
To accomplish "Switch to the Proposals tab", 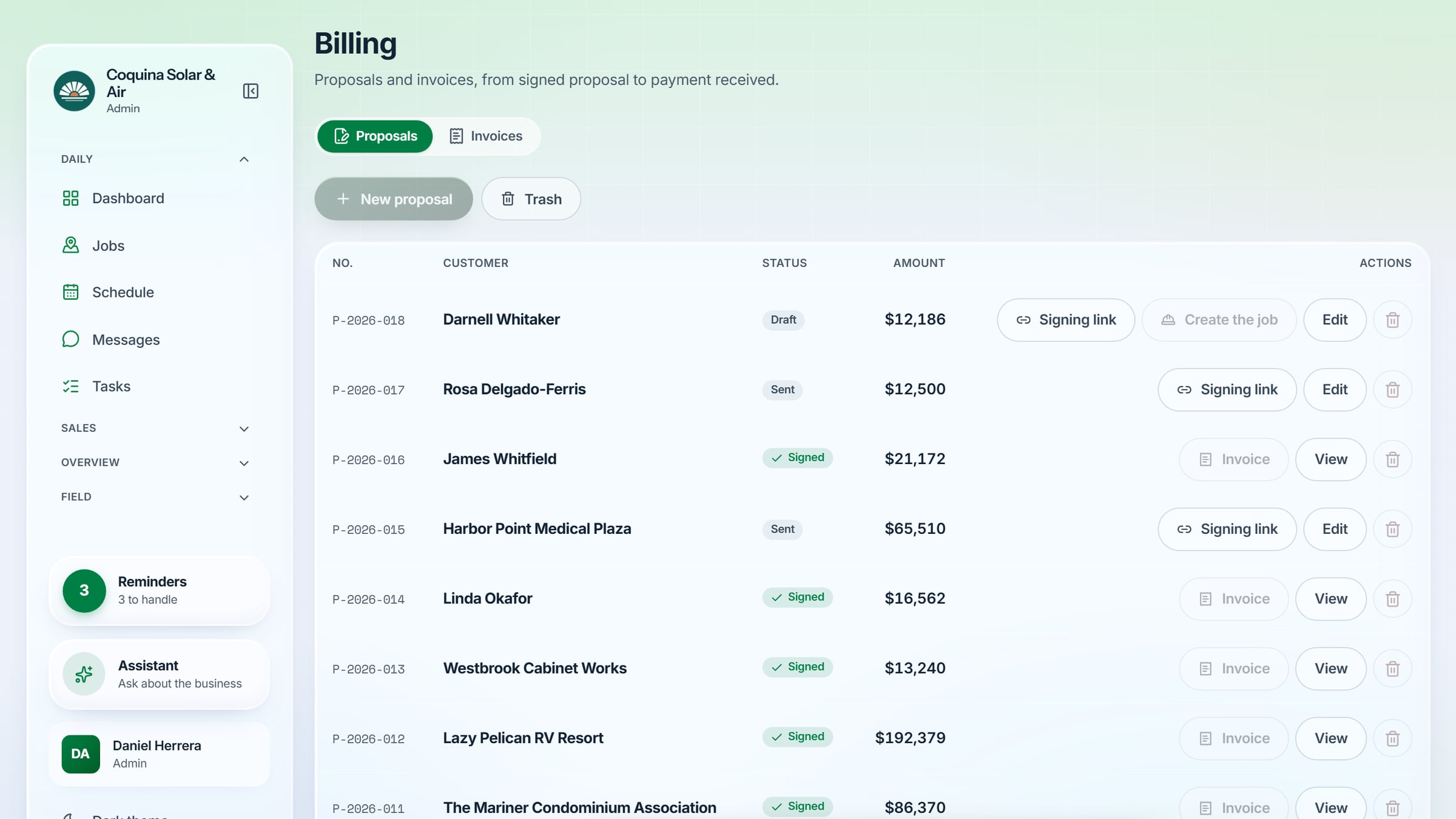I will point(375,136).
